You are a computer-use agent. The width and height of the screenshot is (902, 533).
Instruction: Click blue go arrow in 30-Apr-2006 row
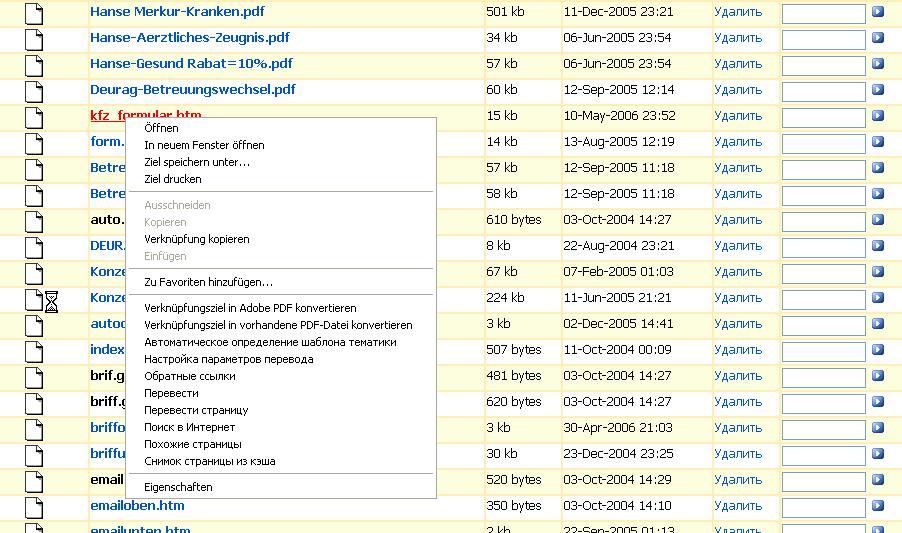click(x=878, y=427)
